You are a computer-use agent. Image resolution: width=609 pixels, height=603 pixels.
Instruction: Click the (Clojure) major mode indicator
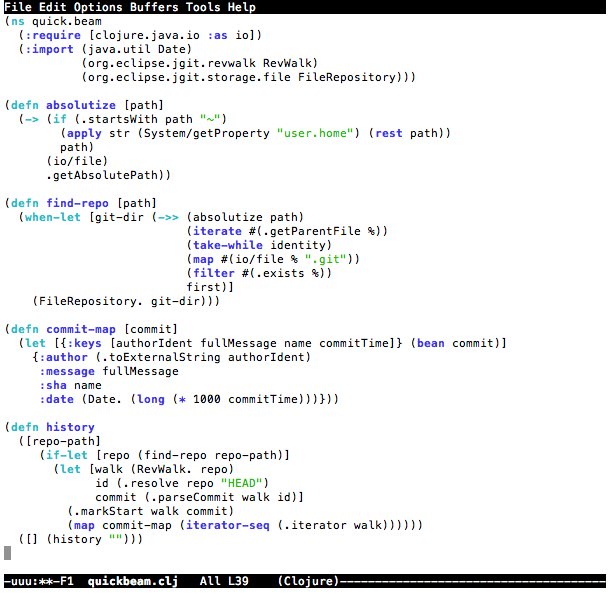(x=308, y=581)
